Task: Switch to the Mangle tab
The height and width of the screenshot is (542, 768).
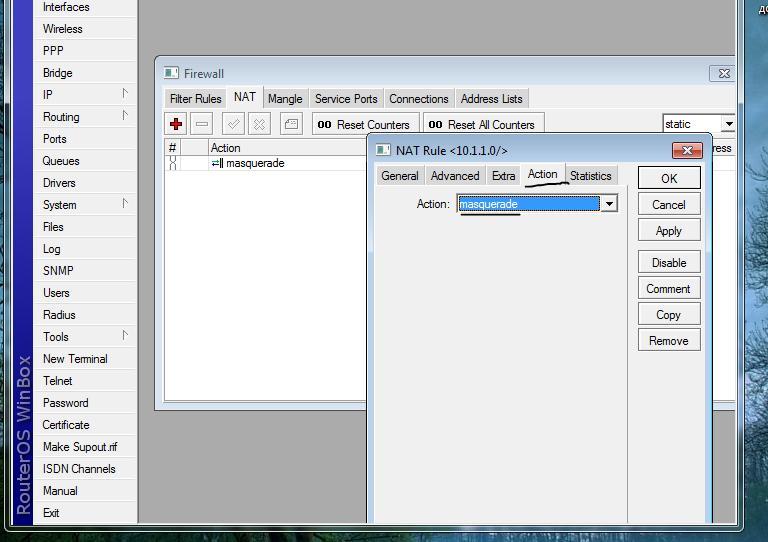Action: point(285,98)
